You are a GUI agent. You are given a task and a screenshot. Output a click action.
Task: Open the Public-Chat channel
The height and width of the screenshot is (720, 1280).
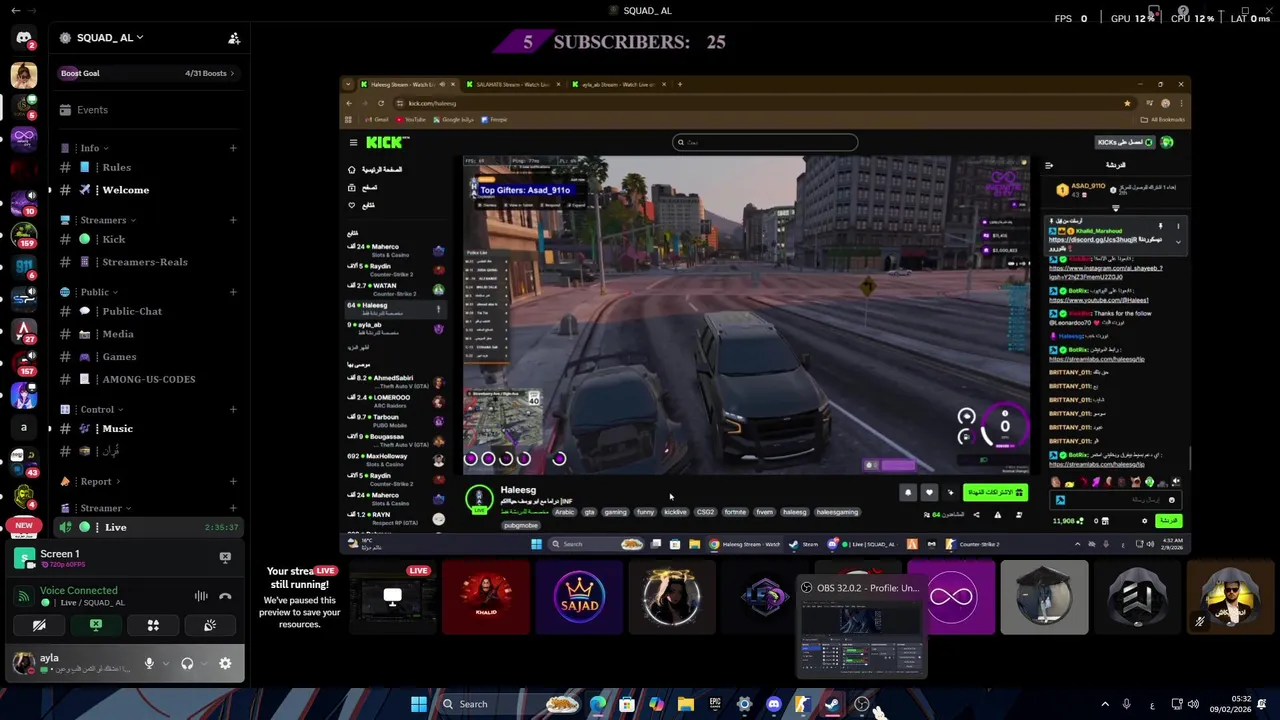tap(147, 311)
